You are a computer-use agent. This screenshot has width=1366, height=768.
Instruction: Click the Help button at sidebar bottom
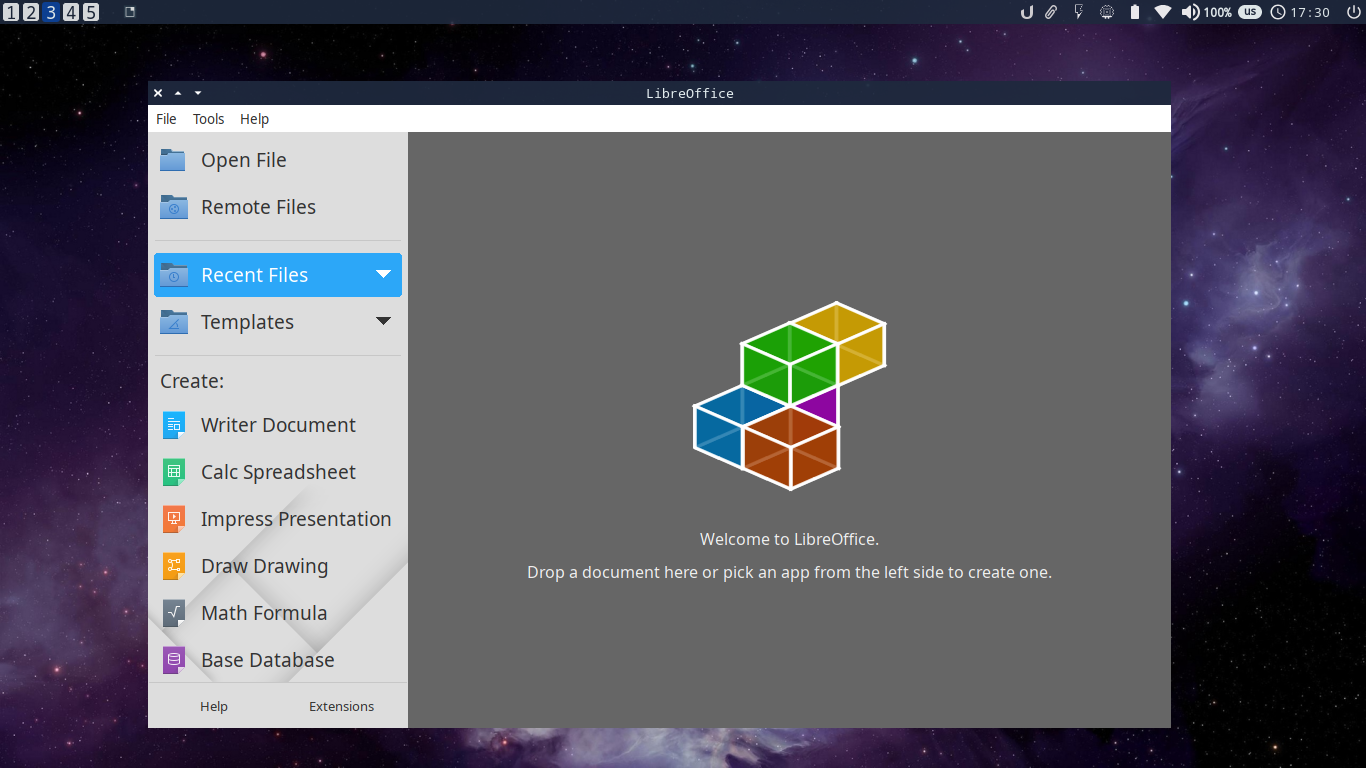pos(214,706)
